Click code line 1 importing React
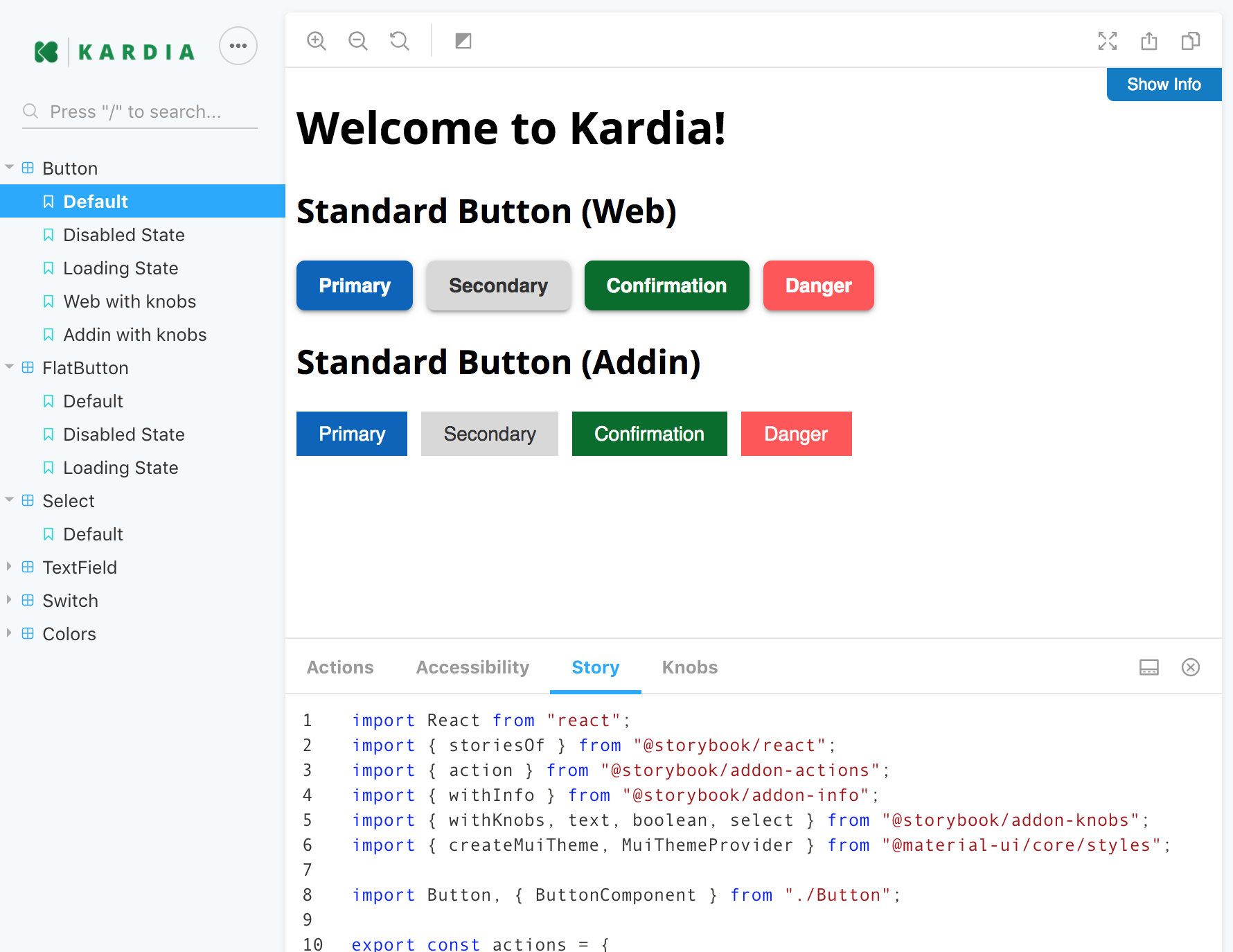The height and width of the screenshot is (952, 1233). pos(491,721)
